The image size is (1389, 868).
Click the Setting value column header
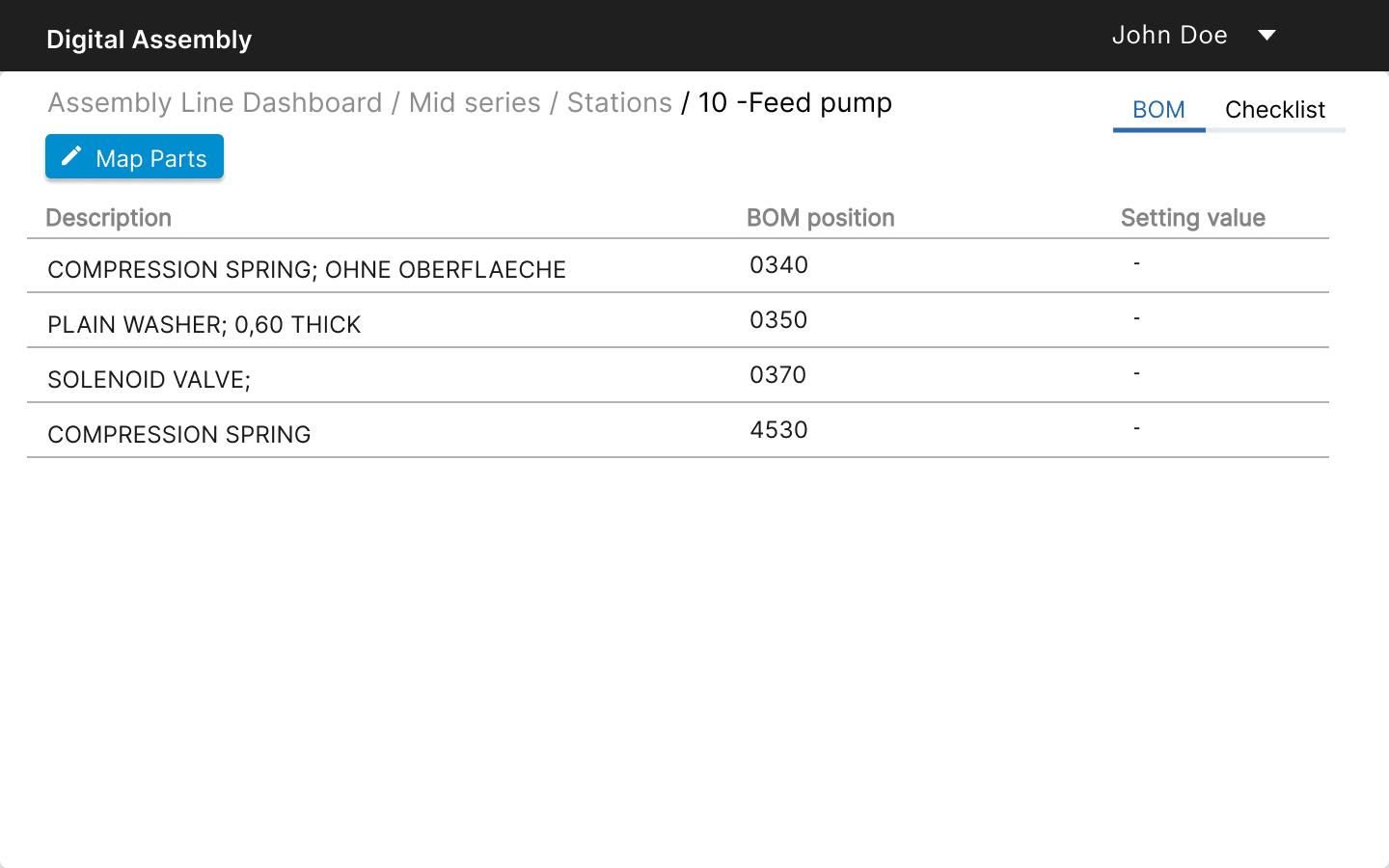click(x=1192, y=217)
